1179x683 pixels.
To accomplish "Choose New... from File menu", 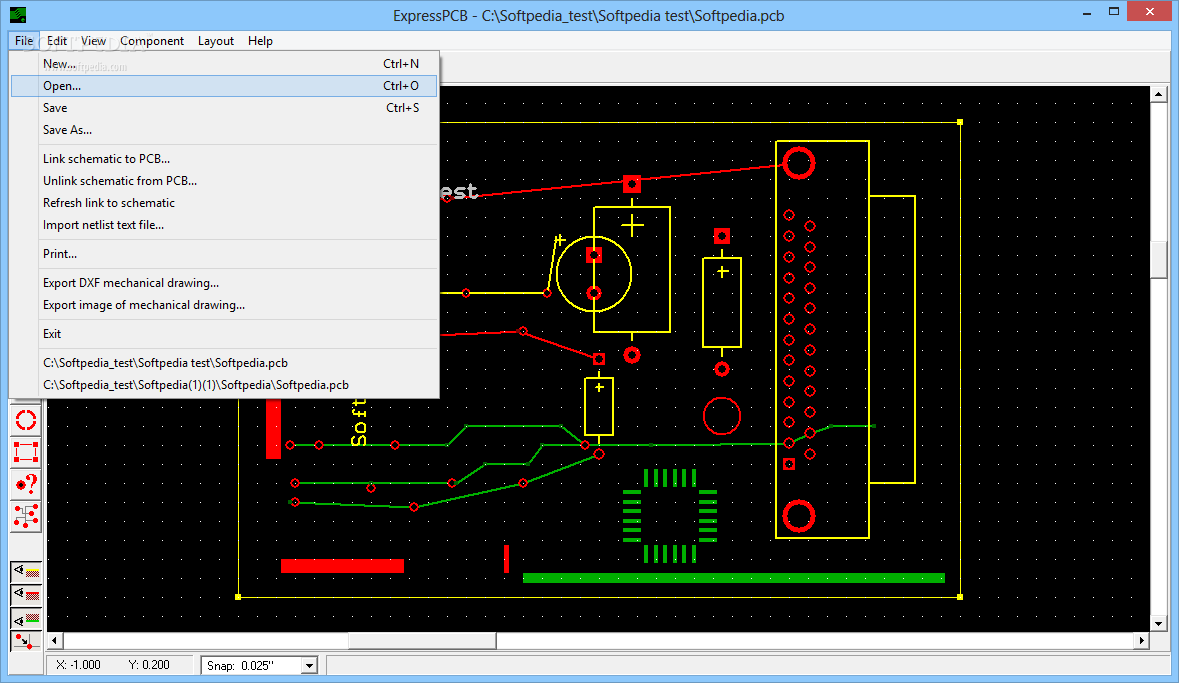I will coord(224,64).
